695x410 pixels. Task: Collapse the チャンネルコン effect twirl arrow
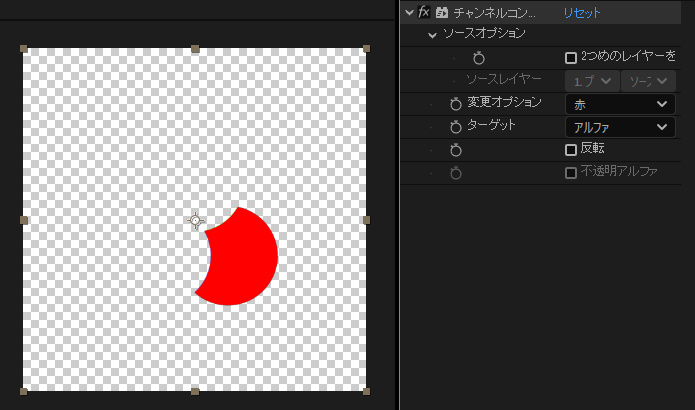click(x=408, y=13)
